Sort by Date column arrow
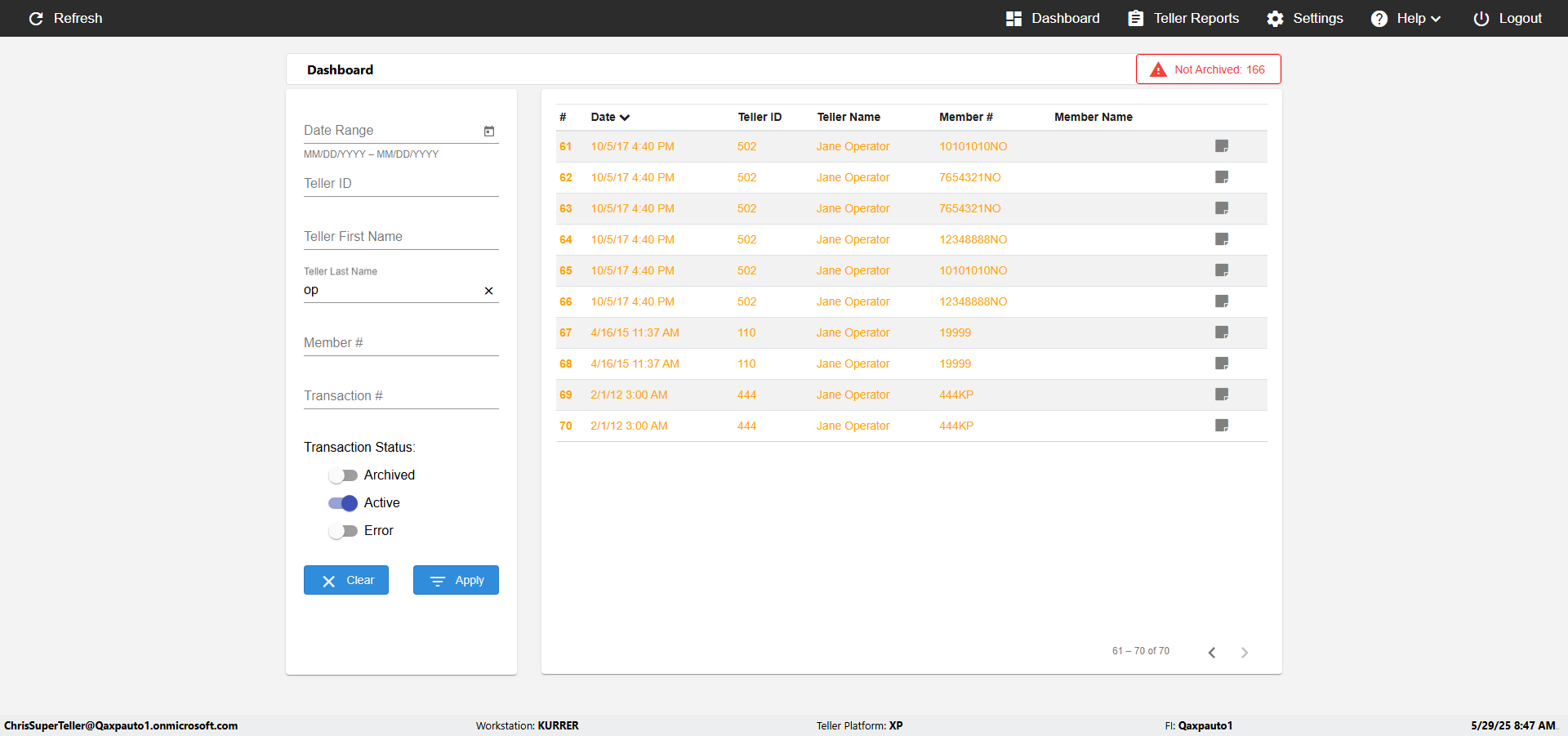 (x=625, y=118)
